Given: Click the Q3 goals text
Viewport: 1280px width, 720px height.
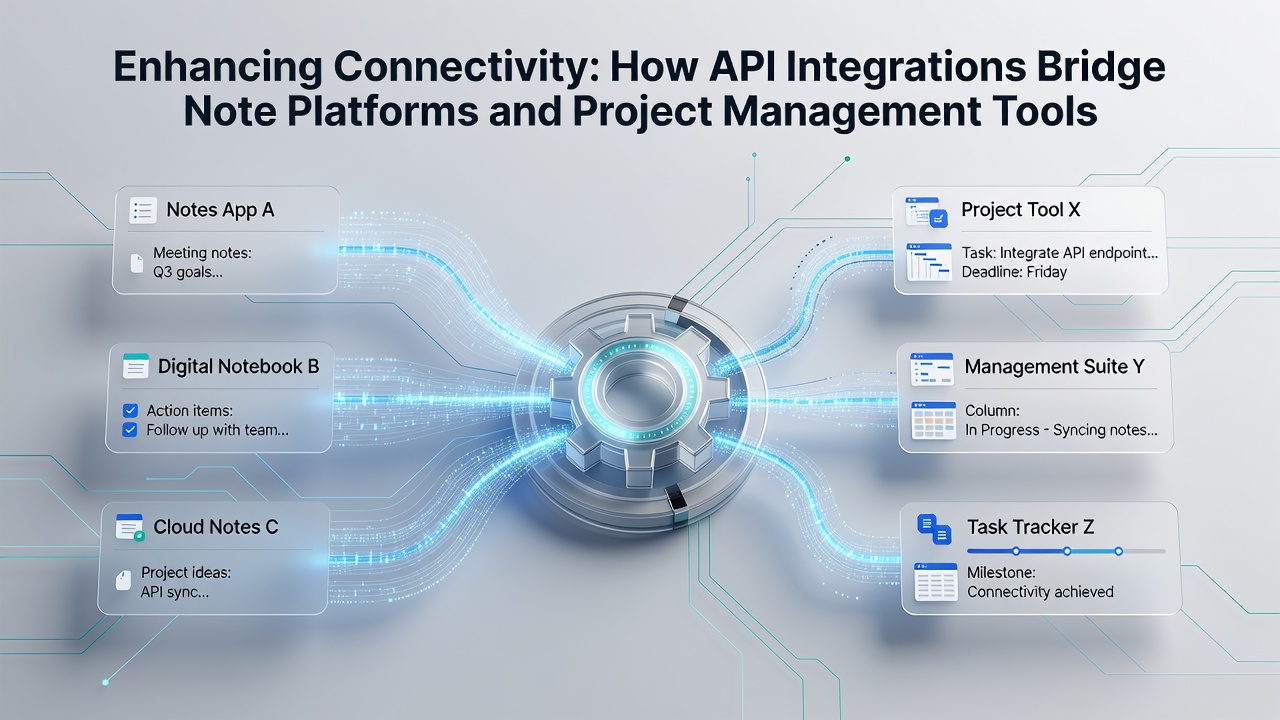Looking at the screenshot, I should point(188,271).
